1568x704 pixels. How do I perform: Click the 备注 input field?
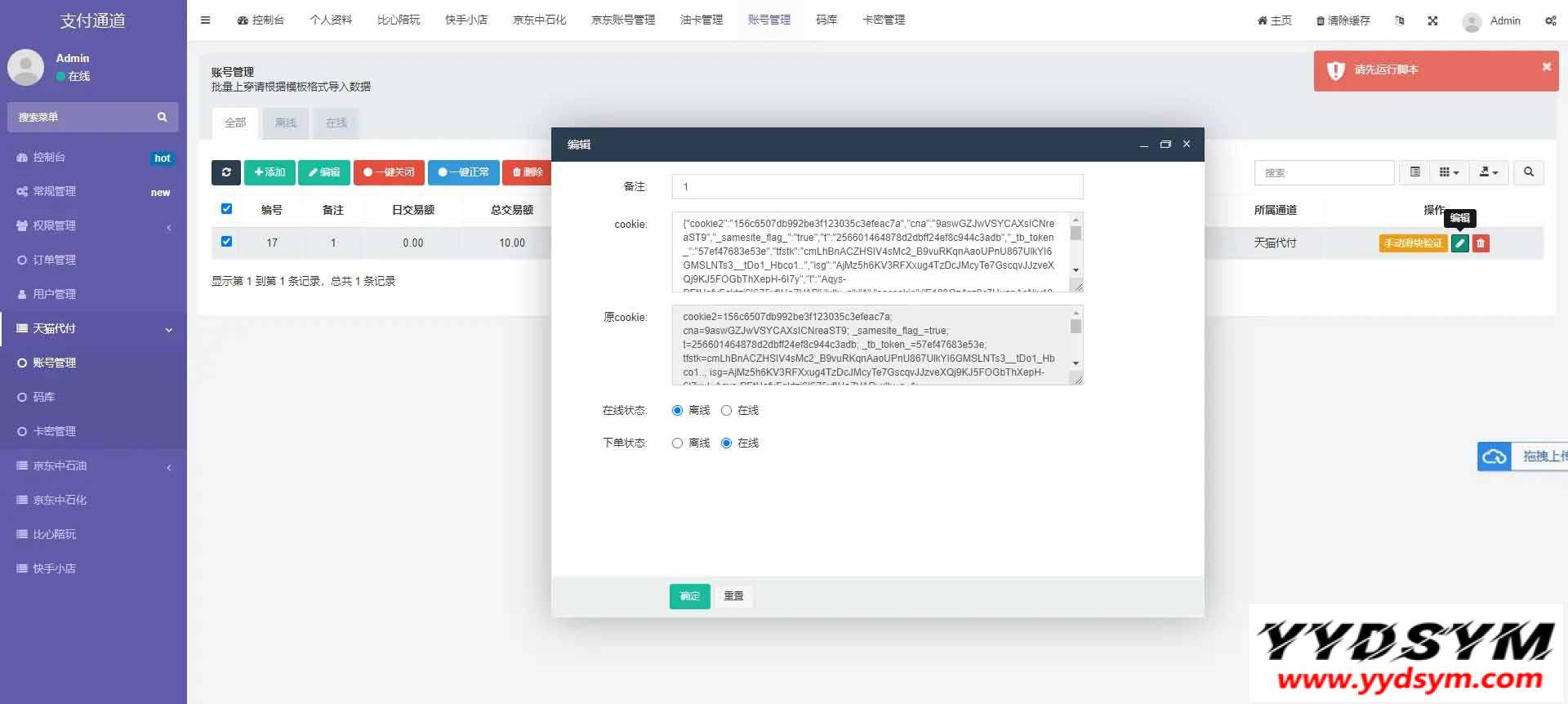877,187
